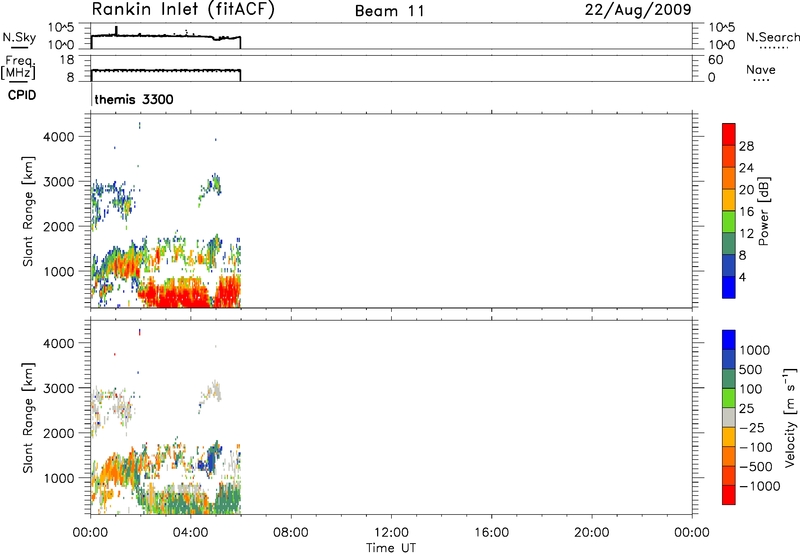Click the date '22/Aug/2009'

[638, 10]
